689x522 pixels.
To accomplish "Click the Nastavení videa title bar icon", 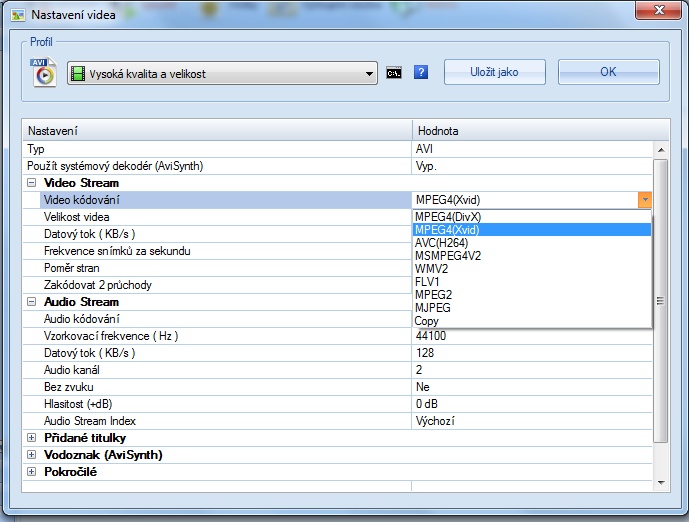I will tap(16, 16).
